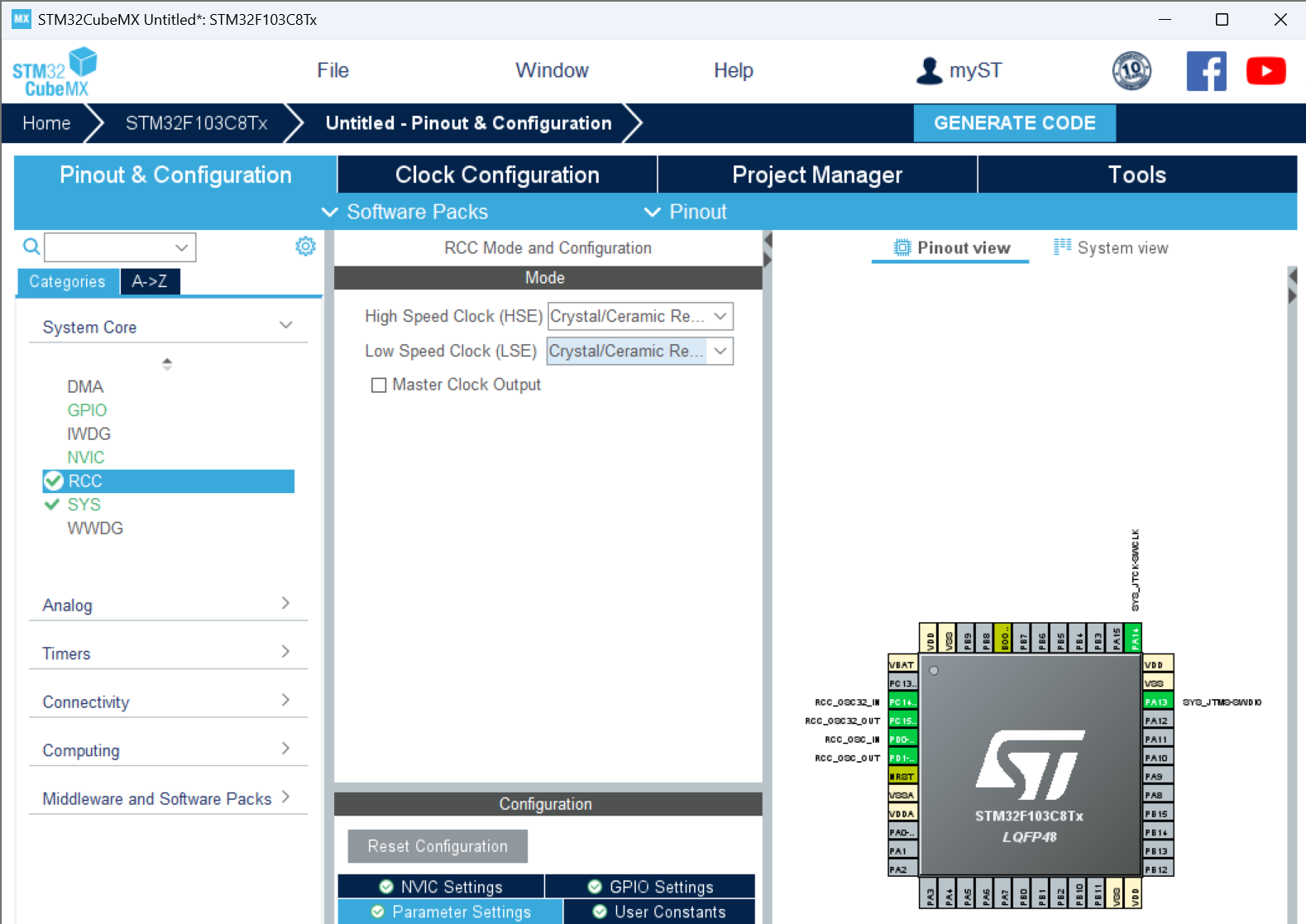This screenshot has height=924, width=1306.
Task: Click the grid icon beside System view
Action: point(1062,247)
